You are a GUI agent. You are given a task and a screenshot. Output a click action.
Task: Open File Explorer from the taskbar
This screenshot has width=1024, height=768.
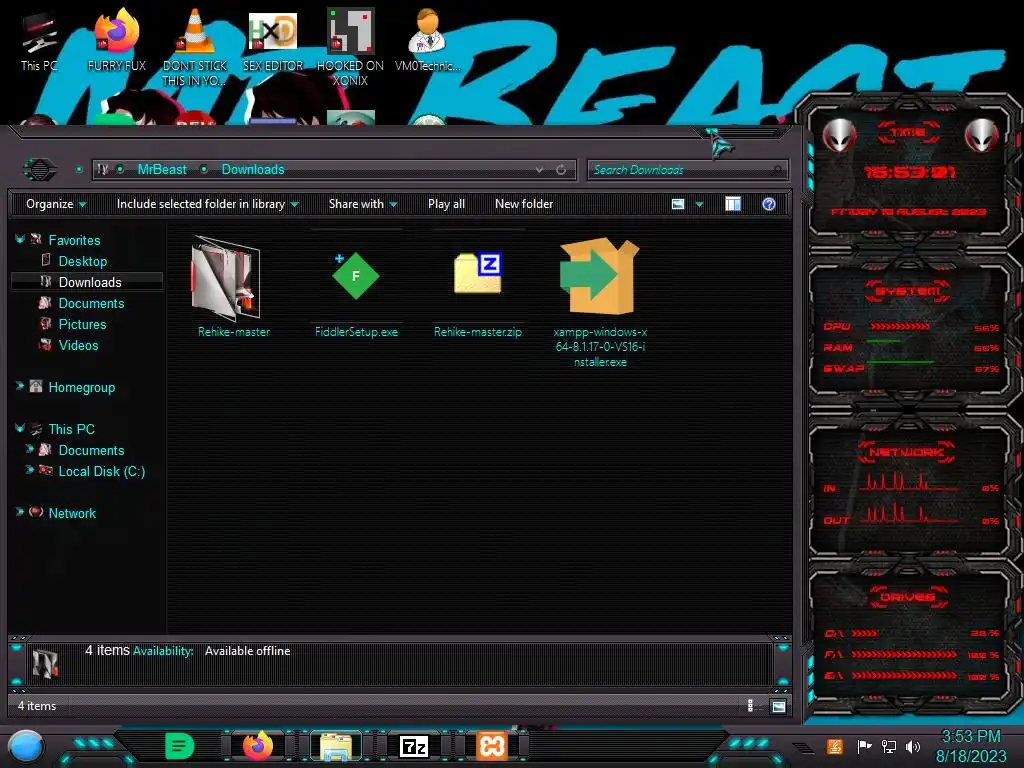[x=336, y=746]
